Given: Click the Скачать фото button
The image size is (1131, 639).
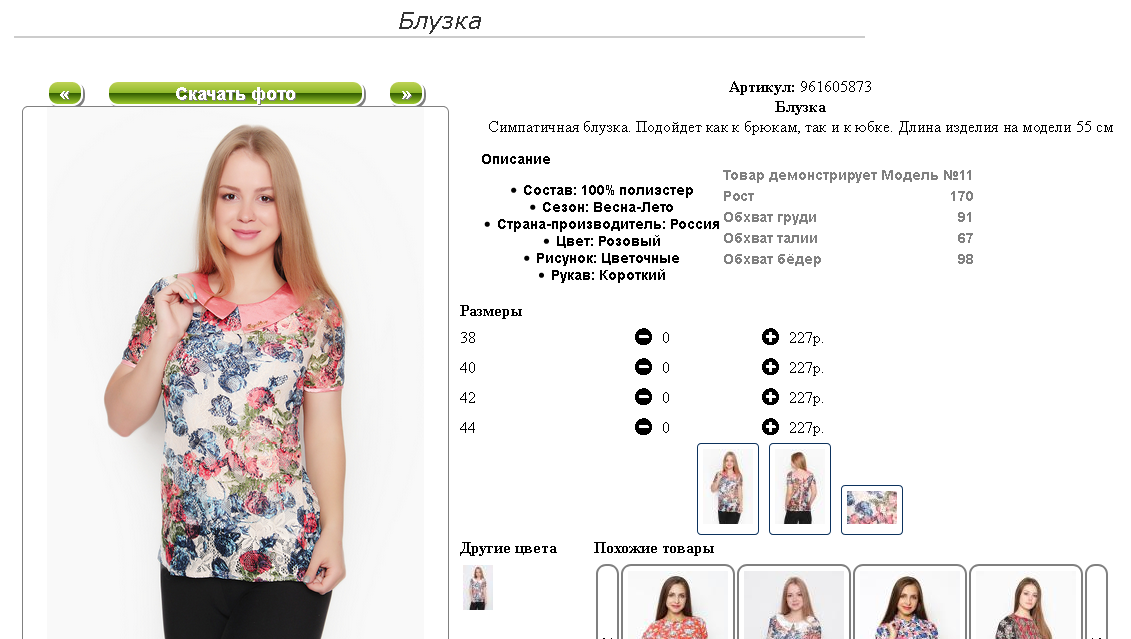Looking at the screenshot, I should pos(236,94).
